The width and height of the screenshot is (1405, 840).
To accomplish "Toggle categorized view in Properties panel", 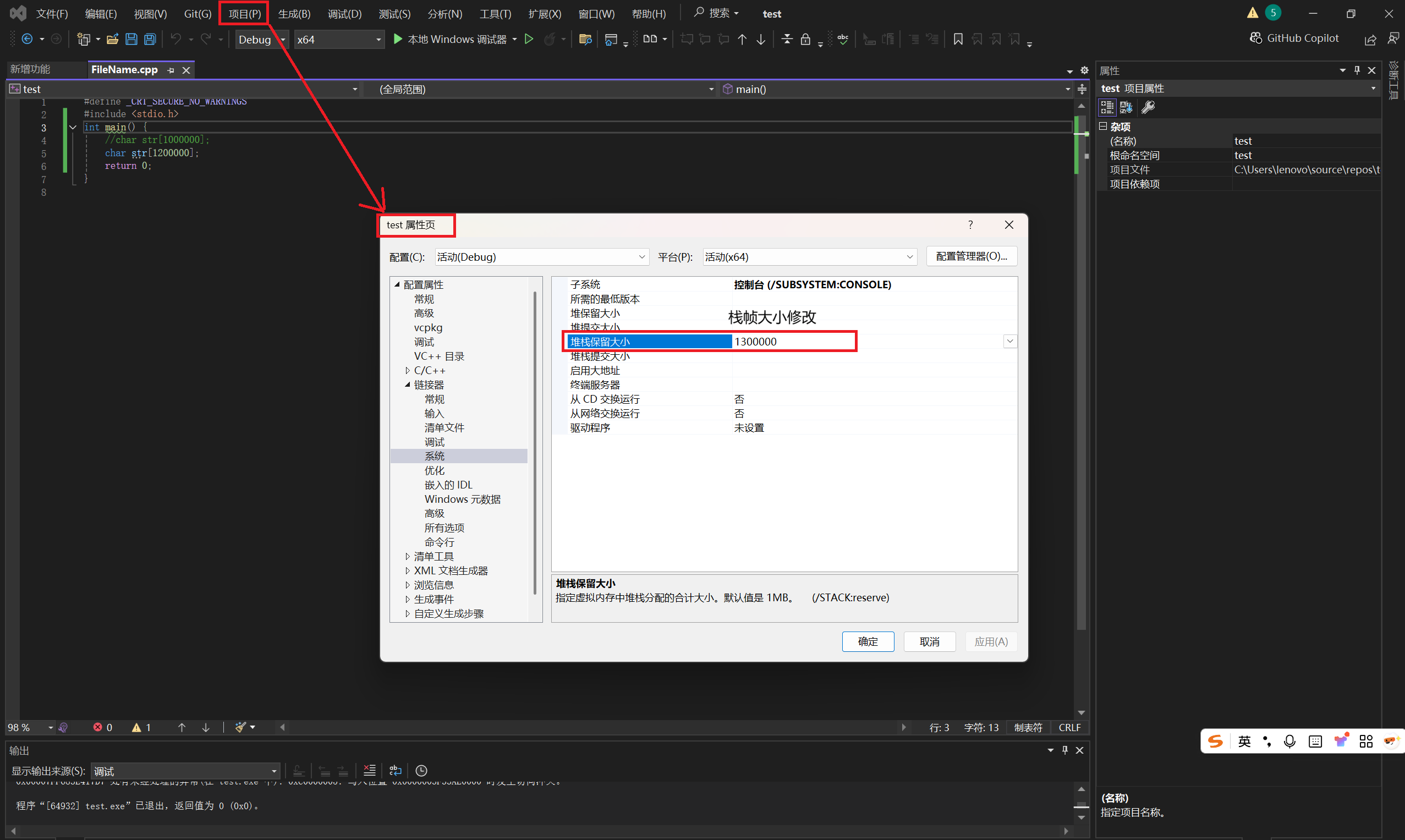I will point(1107,107).
